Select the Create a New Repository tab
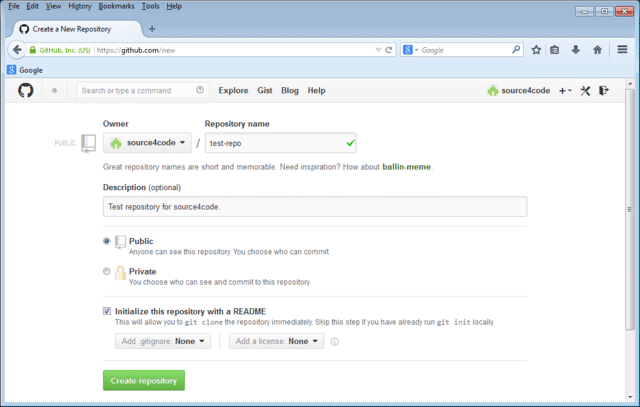 click(x=76, y=29)
